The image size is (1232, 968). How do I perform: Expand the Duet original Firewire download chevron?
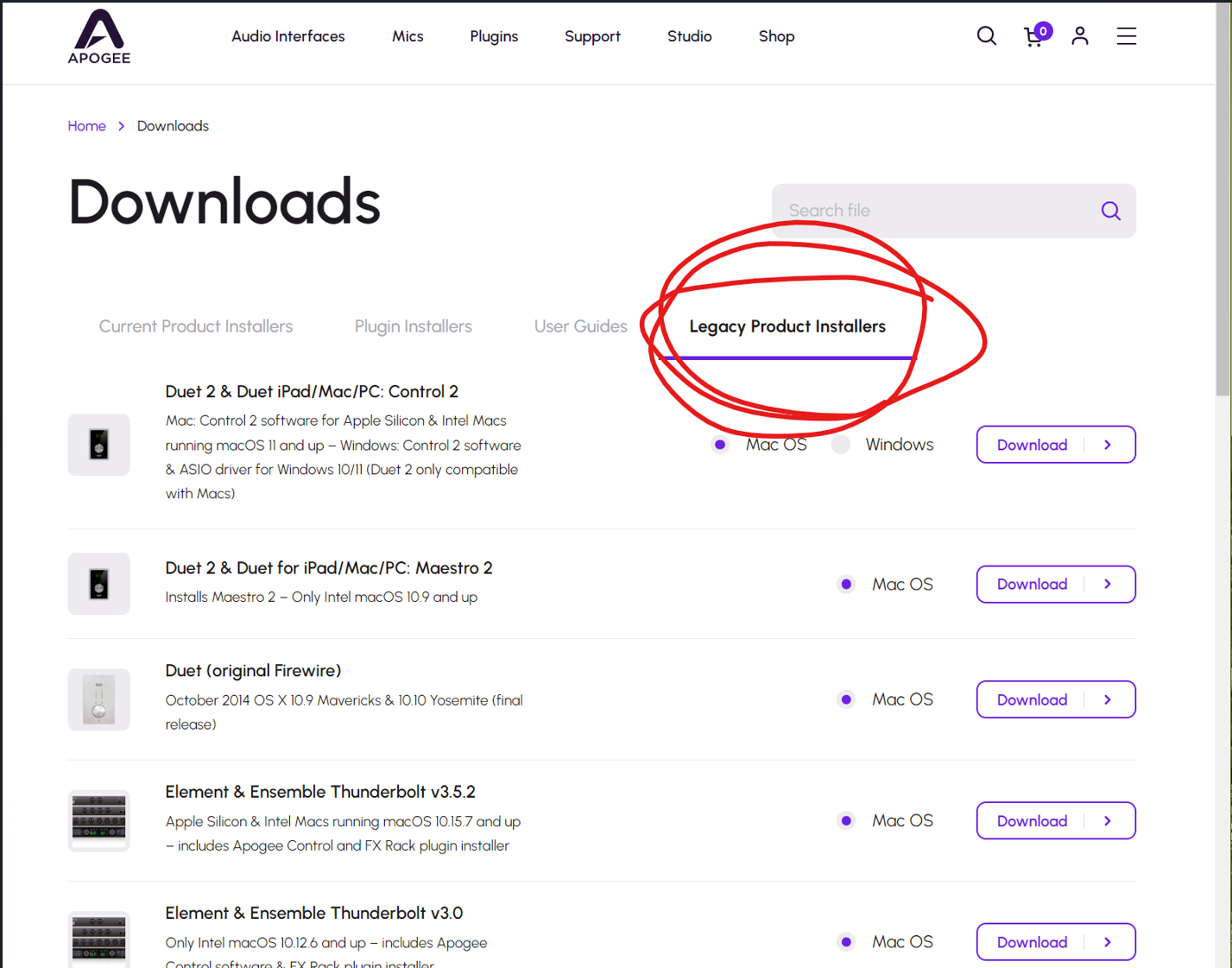(1108, 699)
